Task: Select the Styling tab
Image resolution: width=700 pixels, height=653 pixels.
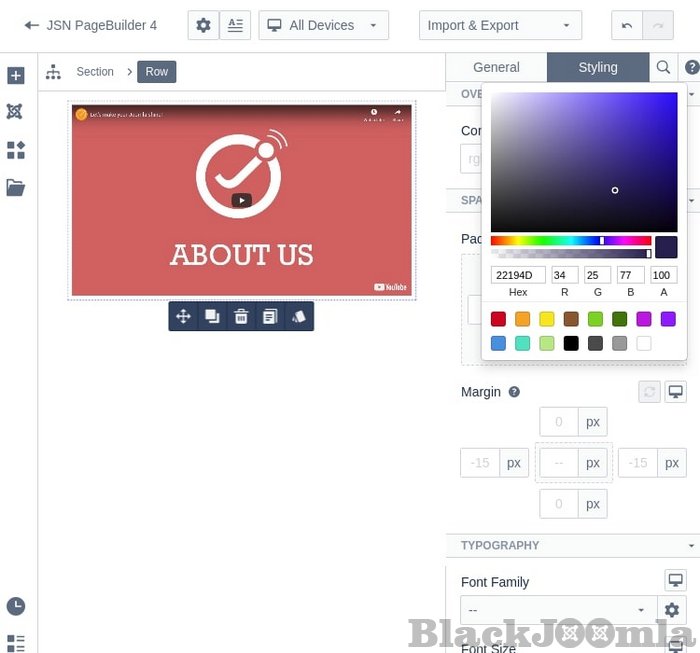Action: pyautogui.click(x=597, y=67)
